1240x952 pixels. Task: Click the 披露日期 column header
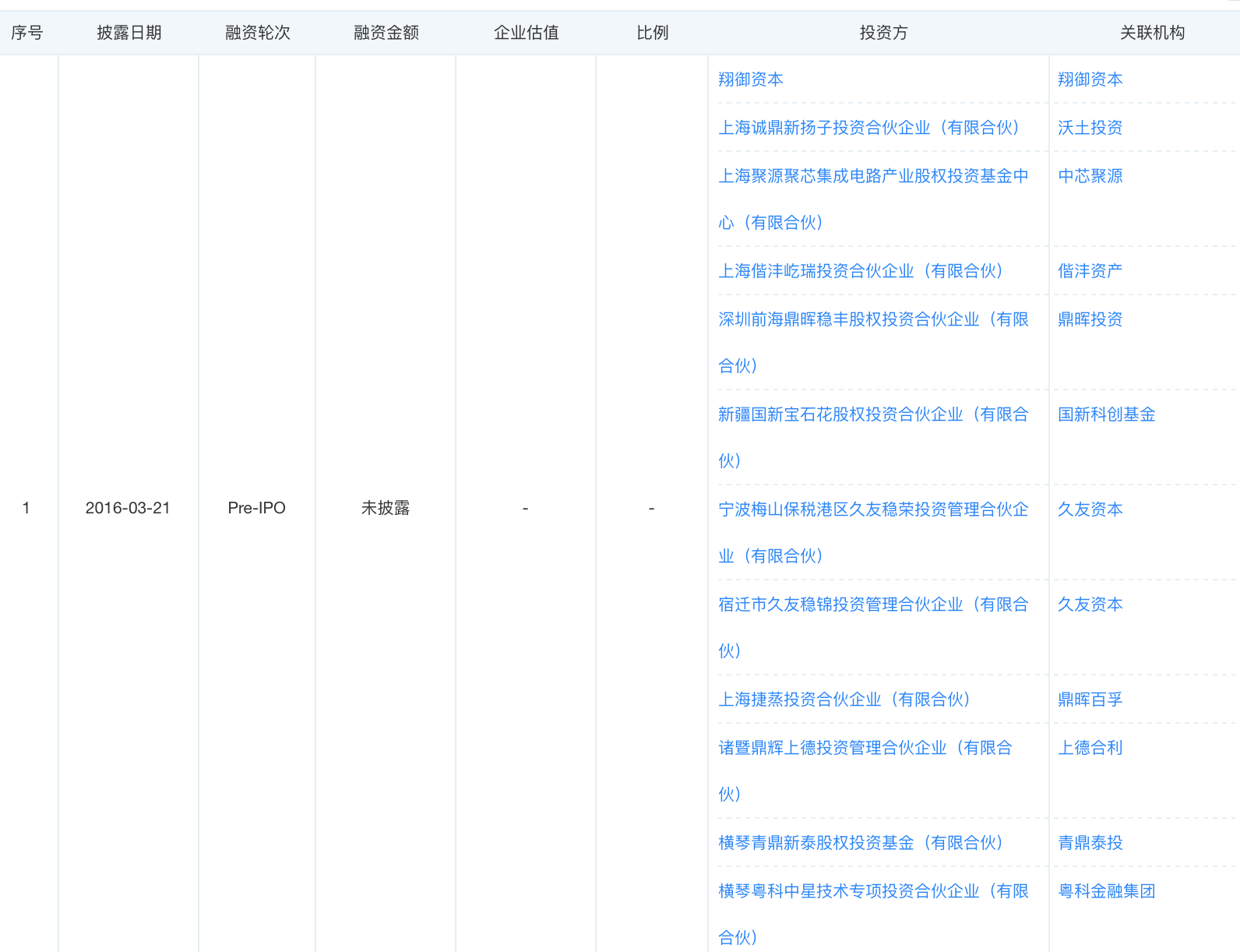coord(129,33)
